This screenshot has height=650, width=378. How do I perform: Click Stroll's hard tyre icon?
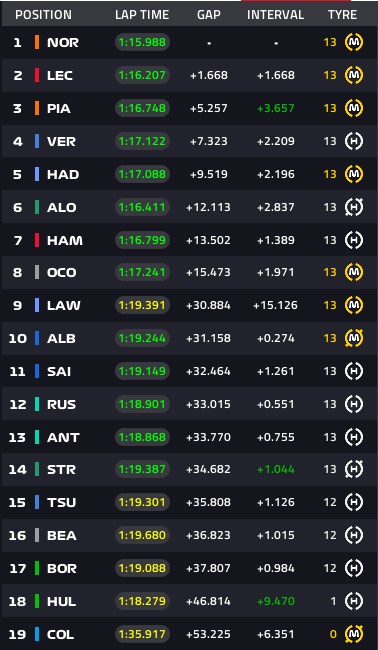click(354, 469)
